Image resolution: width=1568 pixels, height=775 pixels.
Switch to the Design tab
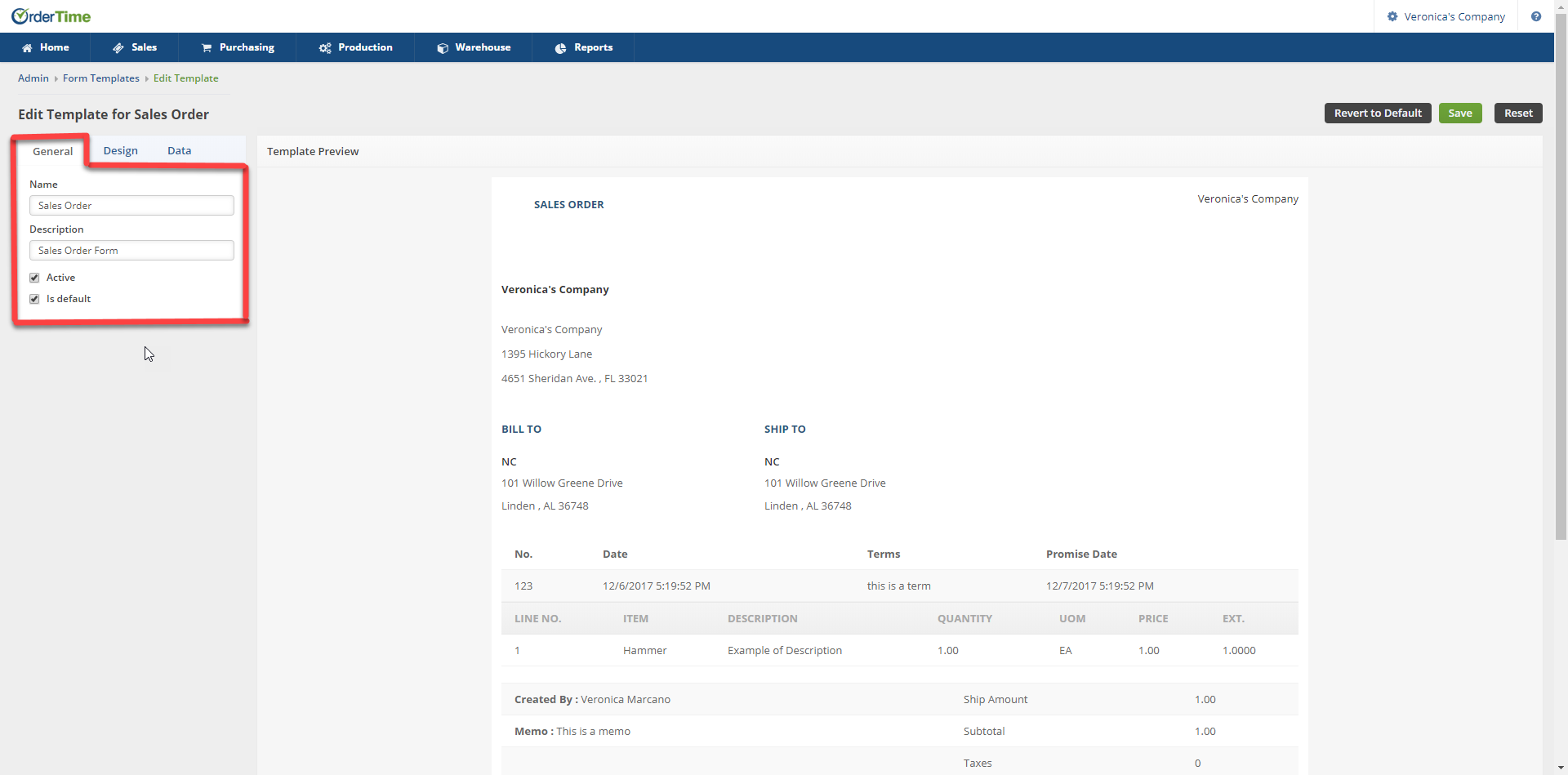tap(121, 151)
